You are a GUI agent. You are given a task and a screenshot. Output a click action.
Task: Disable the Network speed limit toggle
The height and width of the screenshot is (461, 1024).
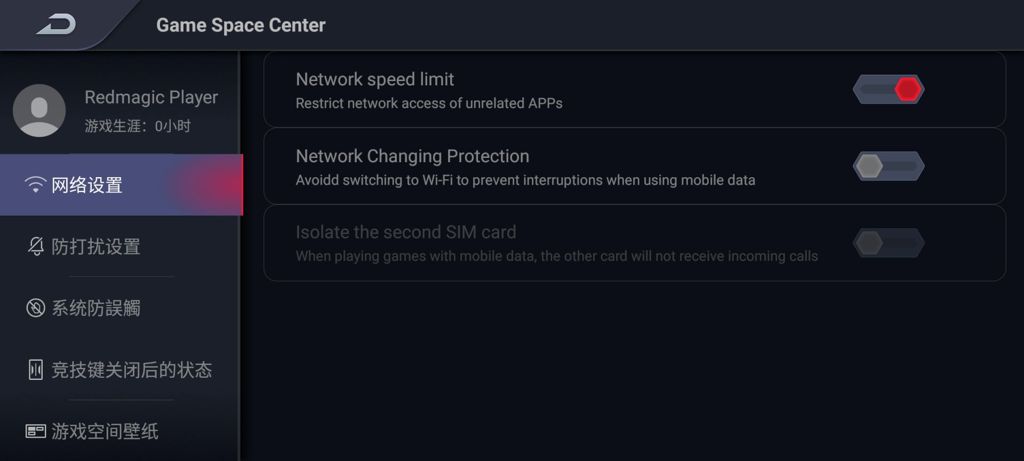(x=888, y=89)
